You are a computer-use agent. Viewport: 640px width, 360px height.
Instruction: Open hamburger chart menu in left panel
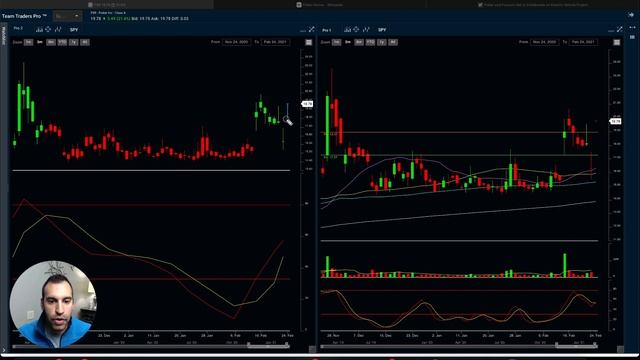309,42
